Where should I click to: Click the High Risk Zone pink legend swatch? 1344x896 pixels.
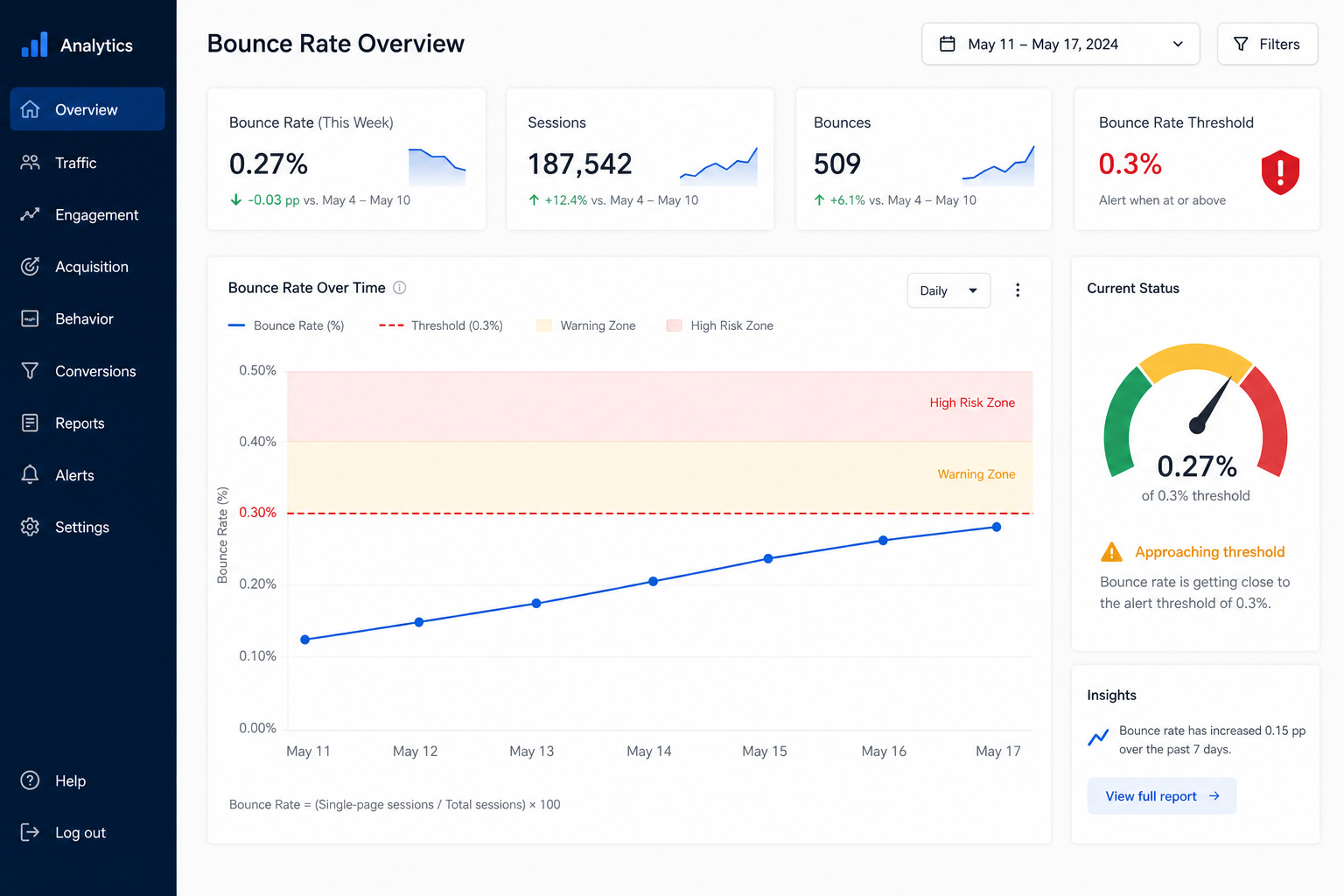pyautogui.click(x=674, y=325)
